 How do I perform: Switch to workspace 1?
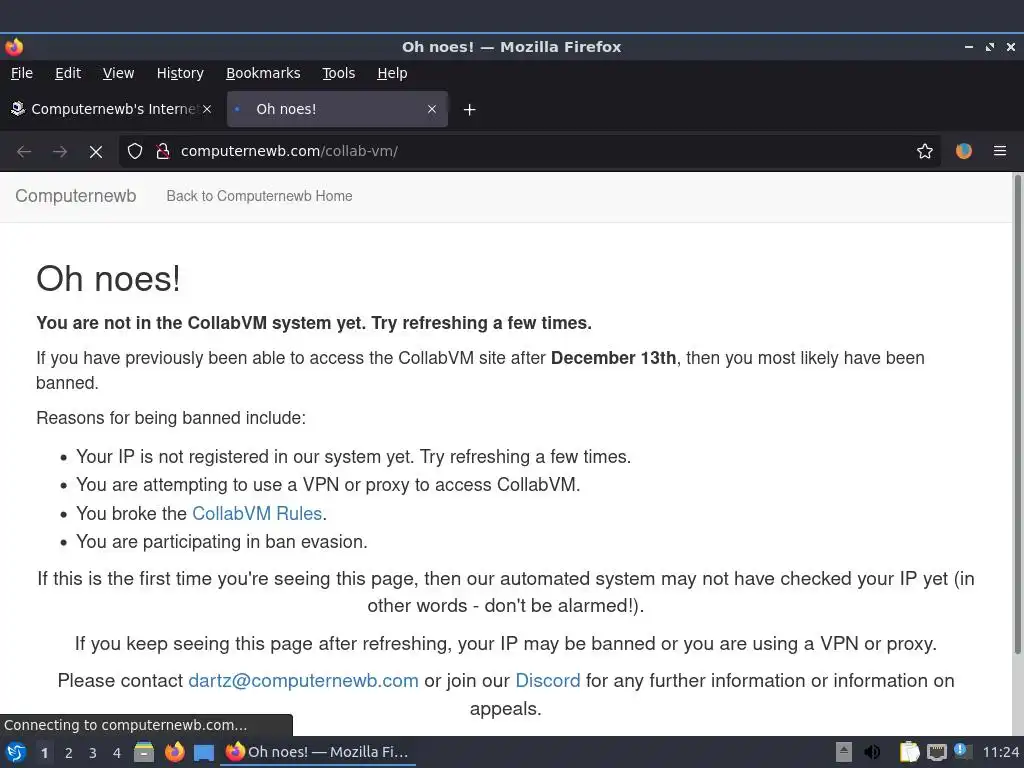click(x=44, y=753)
